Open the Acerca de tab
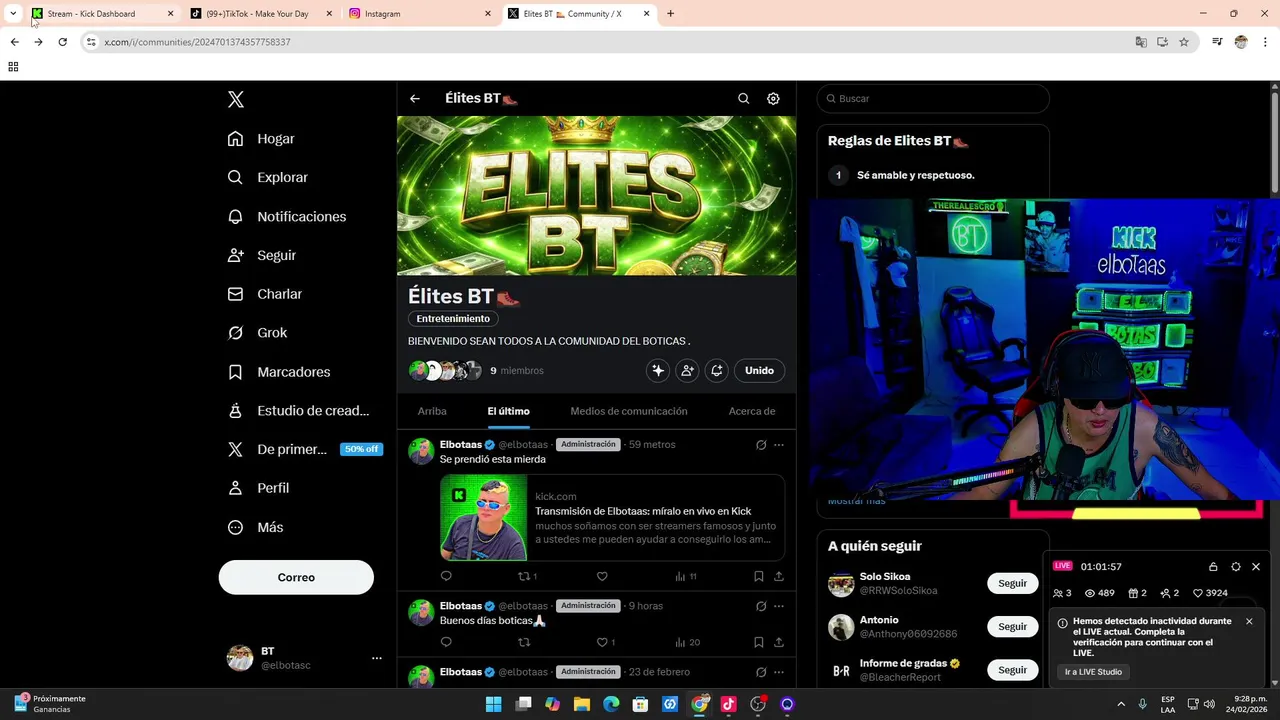The height and width of the screenshot is (720, 1280). 752,411
